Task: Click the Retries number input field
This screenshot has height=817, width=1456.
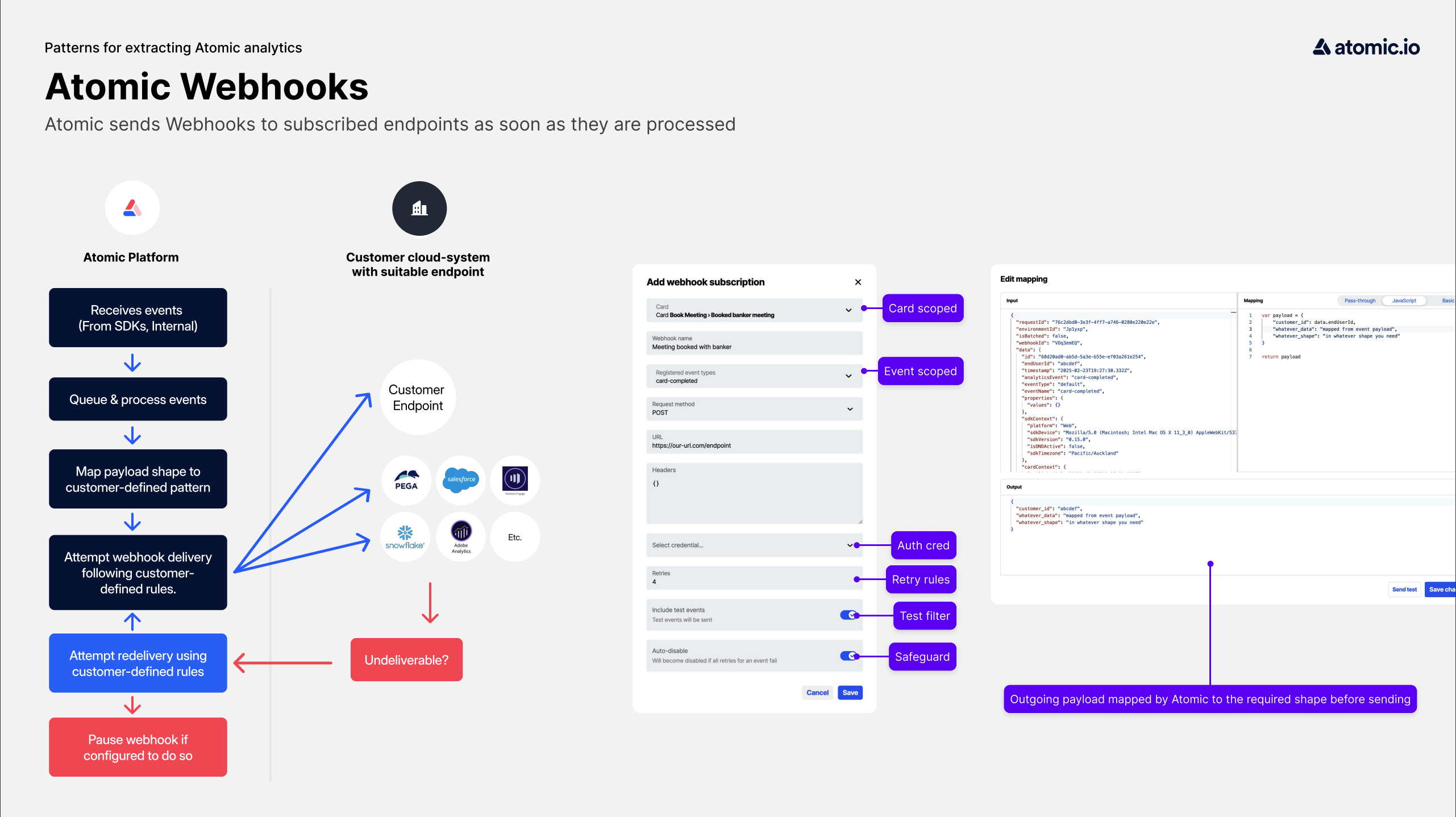Action: [750, 582]
